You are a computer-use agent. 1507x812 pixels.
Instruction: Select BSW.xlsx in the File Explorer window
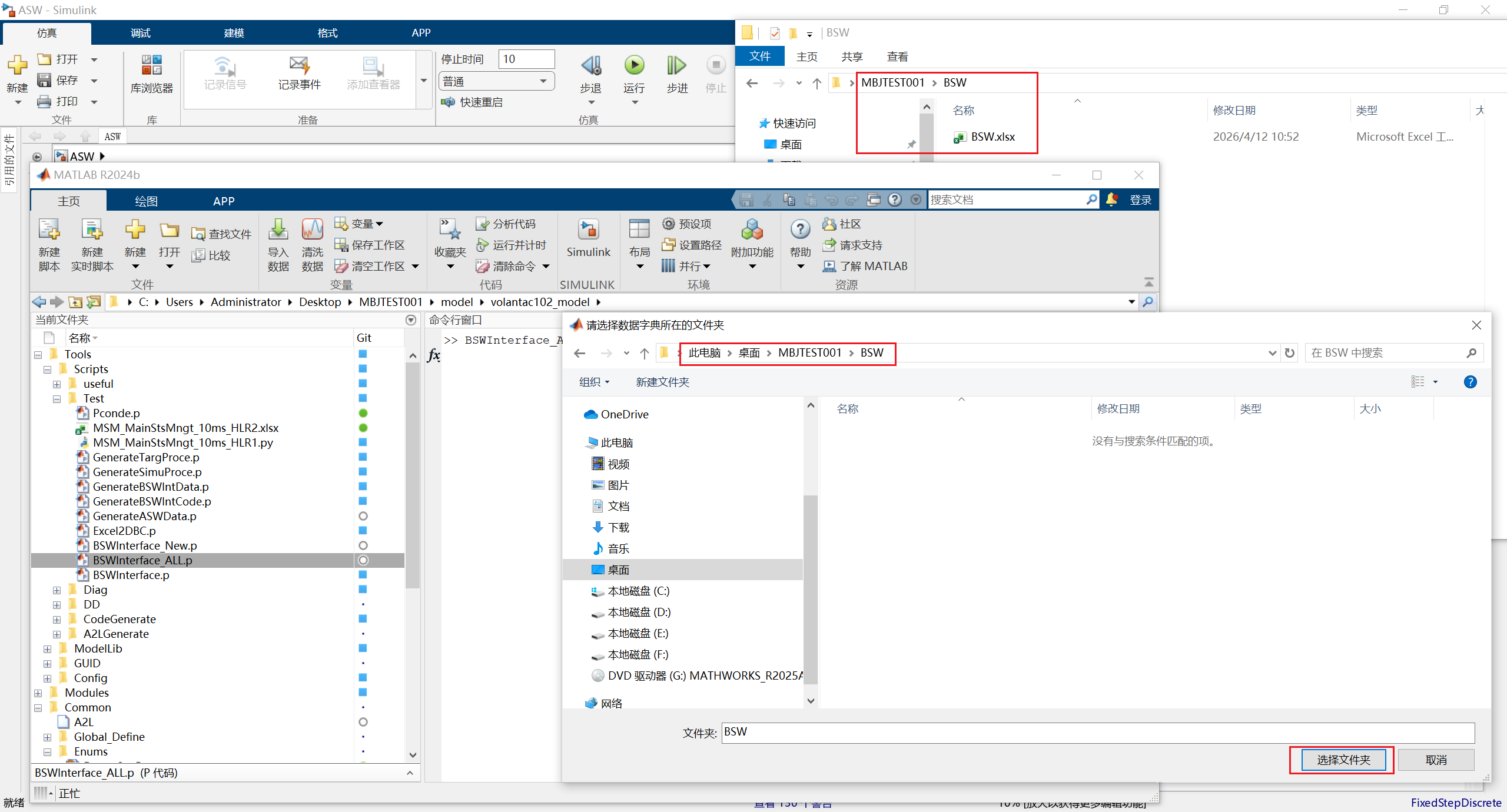pos(993,137)
